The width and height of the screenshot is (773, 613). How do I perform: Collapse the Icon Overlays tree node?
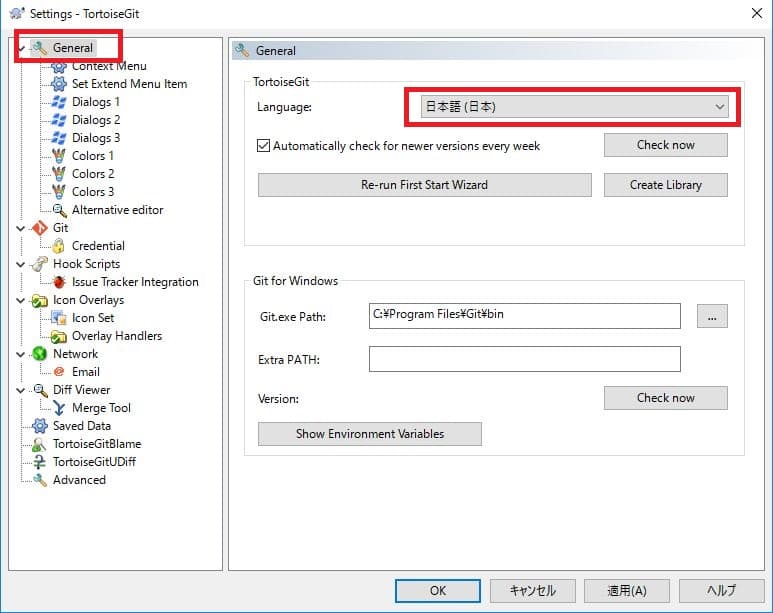point(22,300)
